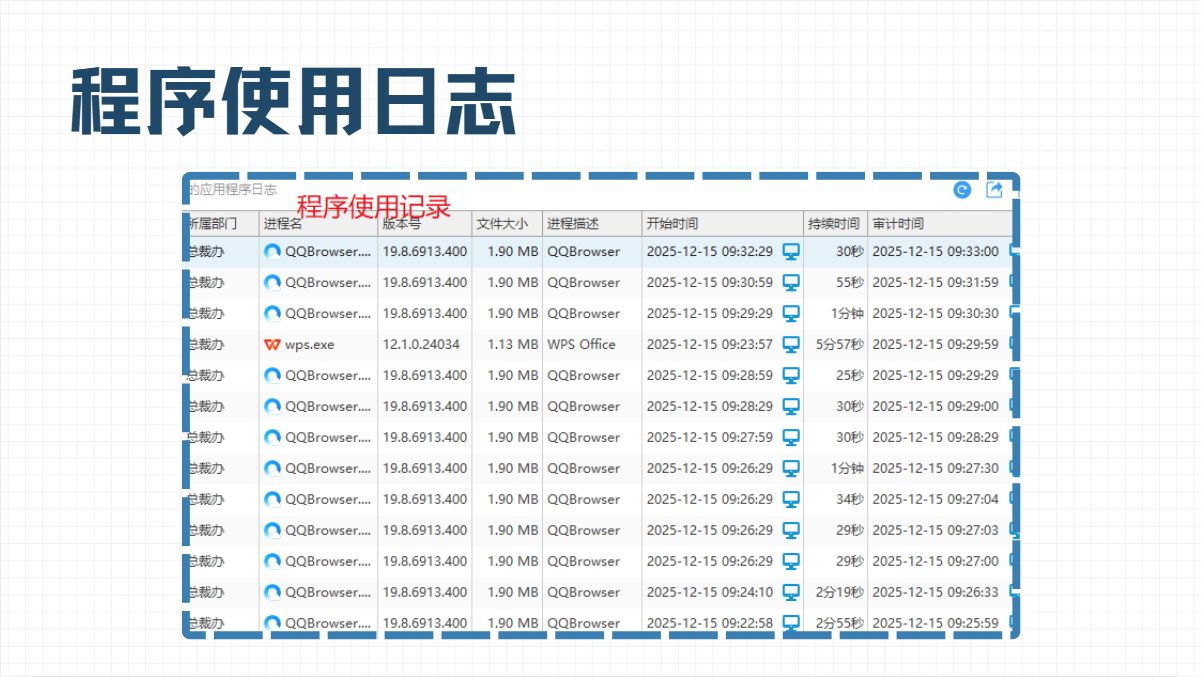Image resolution: width=1201 pixels, height=677 pixels.
Task: Click the WPS logo icon beside wps.exe
Action: (272, 344)
